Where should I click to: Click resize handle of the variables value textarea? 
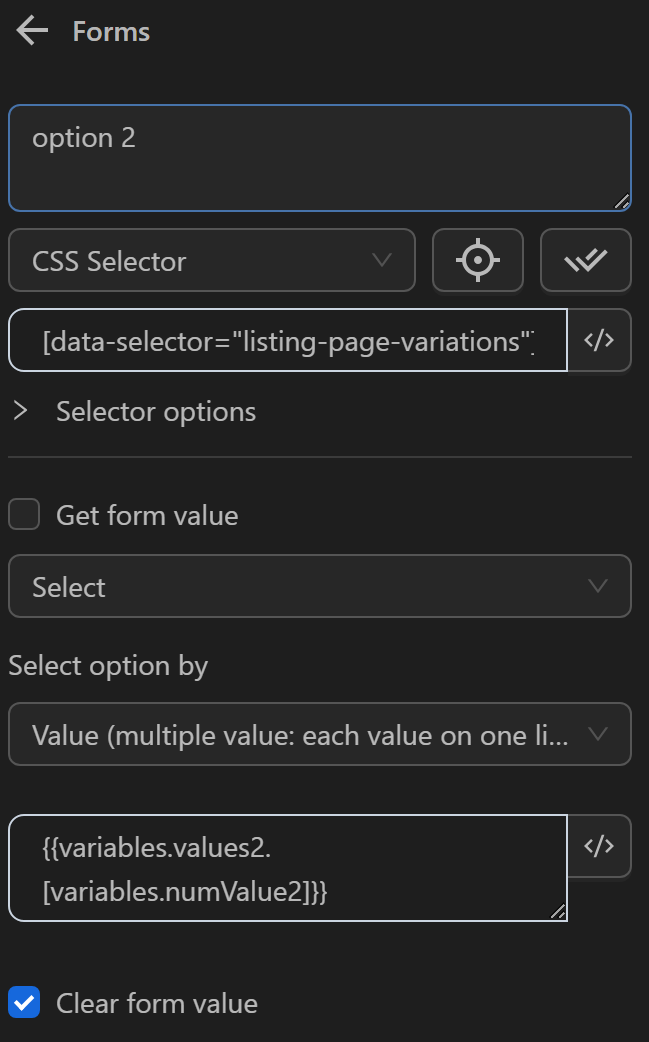557,911
